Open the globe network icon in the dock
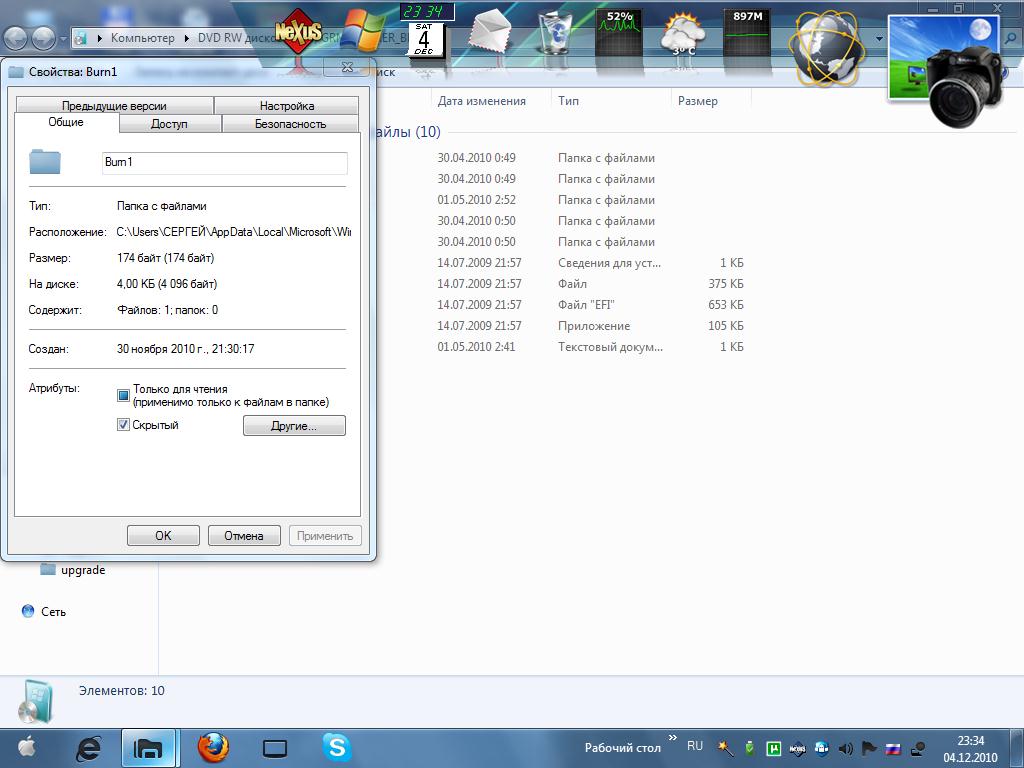Screen dimensions: 1024x768 (x=825, y=47)
